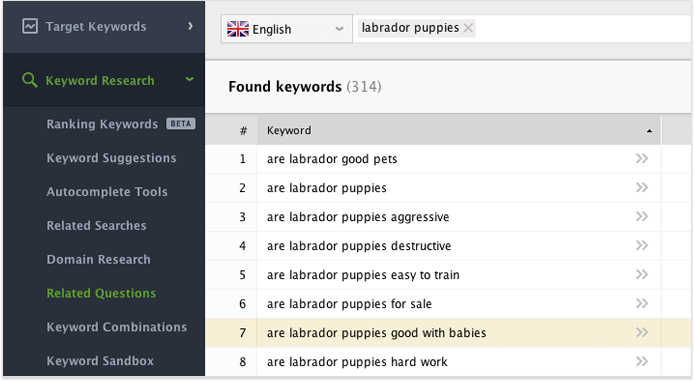The image size is (694, 381).
Task: Open Keyword Sandbox
Action: tap(100, 361)
